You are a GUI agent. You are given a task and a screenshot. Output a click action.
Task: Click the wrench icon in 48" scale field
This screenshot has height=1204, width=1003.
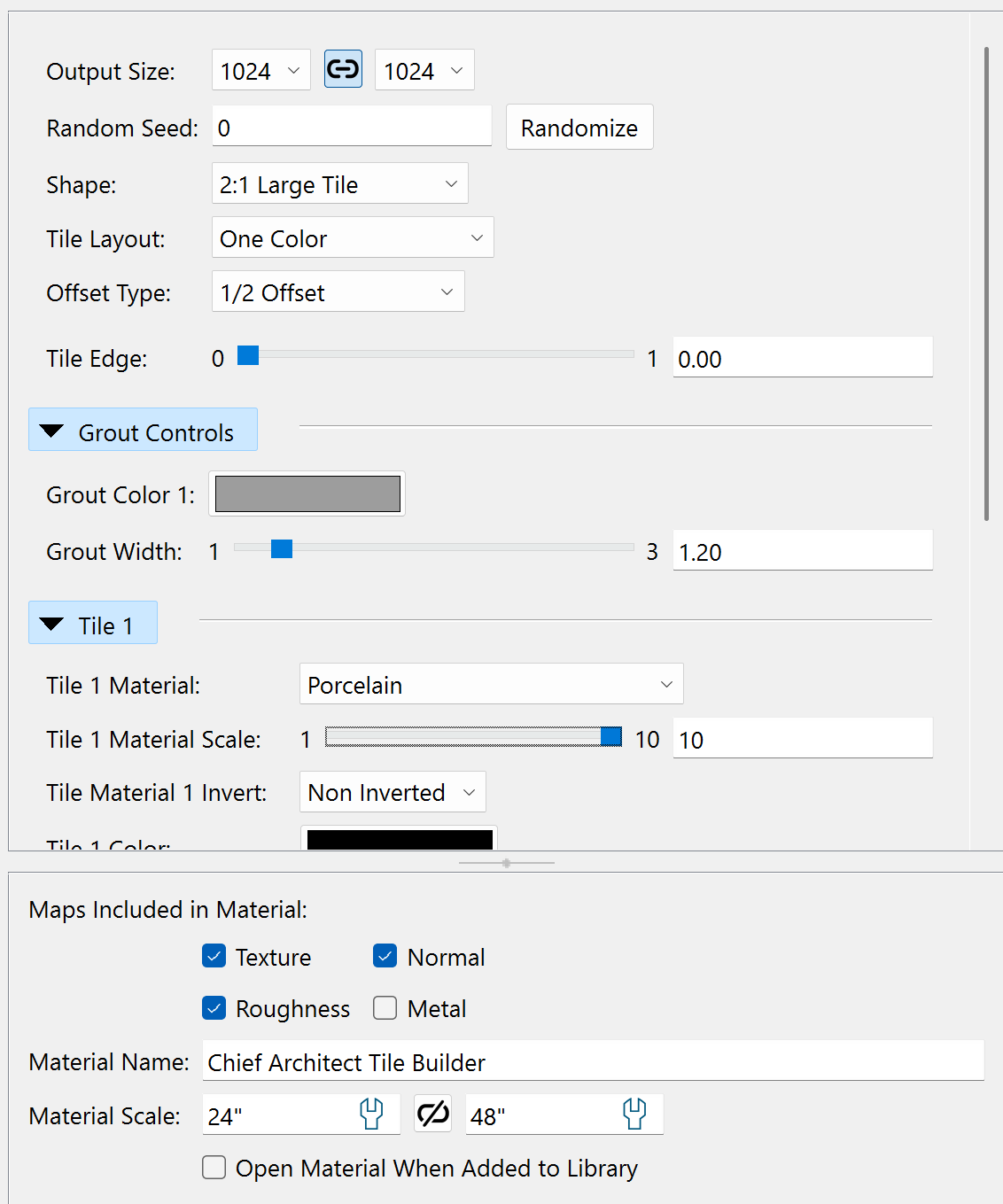coord(634,1114)
